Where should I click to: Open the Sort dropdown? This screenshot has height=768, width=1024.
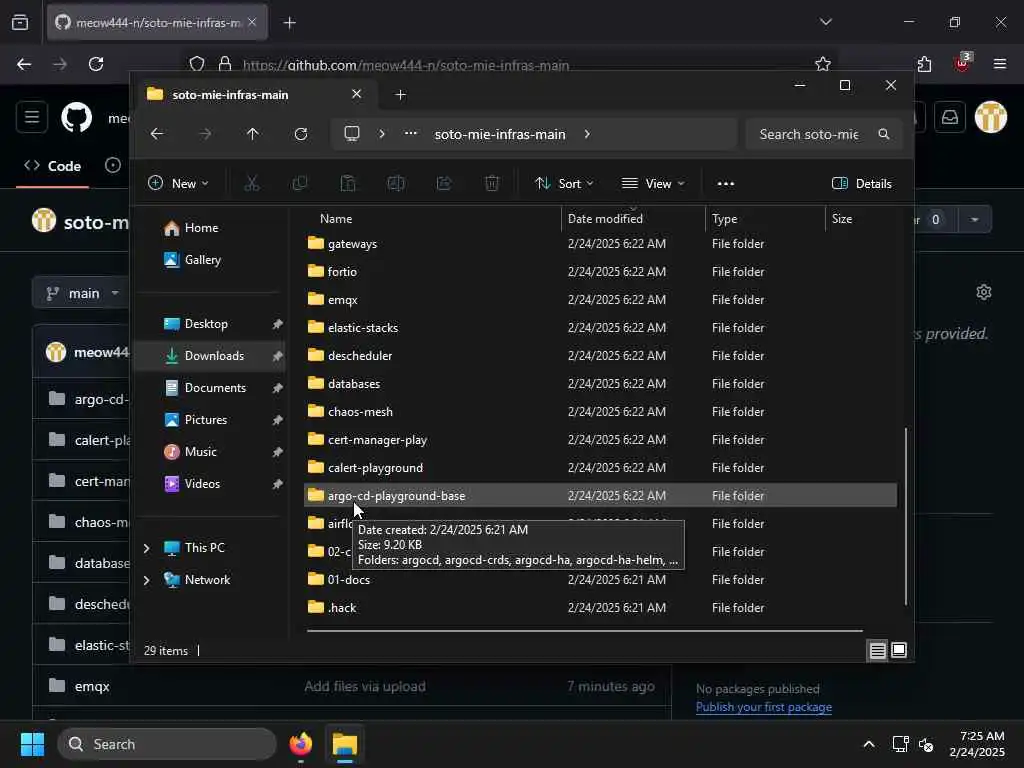[x=564, y=184]
